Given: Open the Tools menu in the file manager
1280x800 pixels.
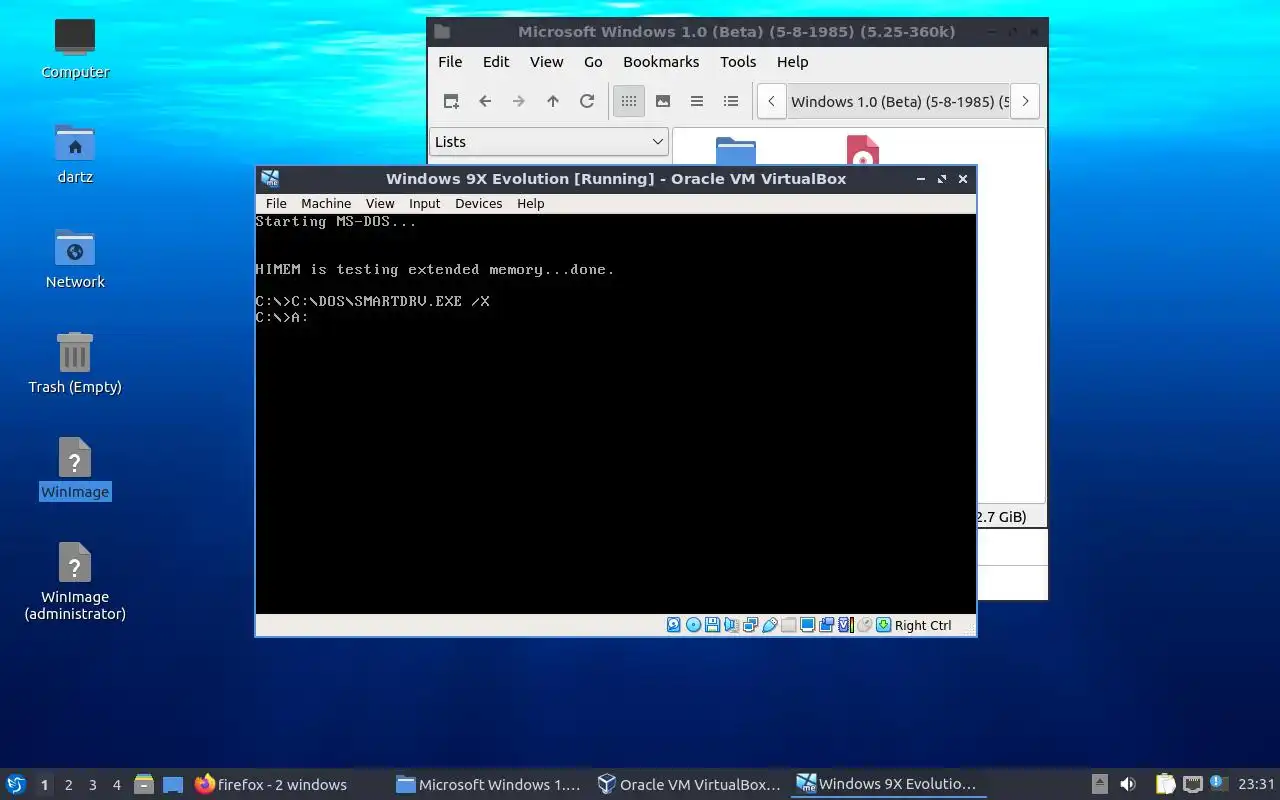Looking at the screenshot, I should 738,62.
